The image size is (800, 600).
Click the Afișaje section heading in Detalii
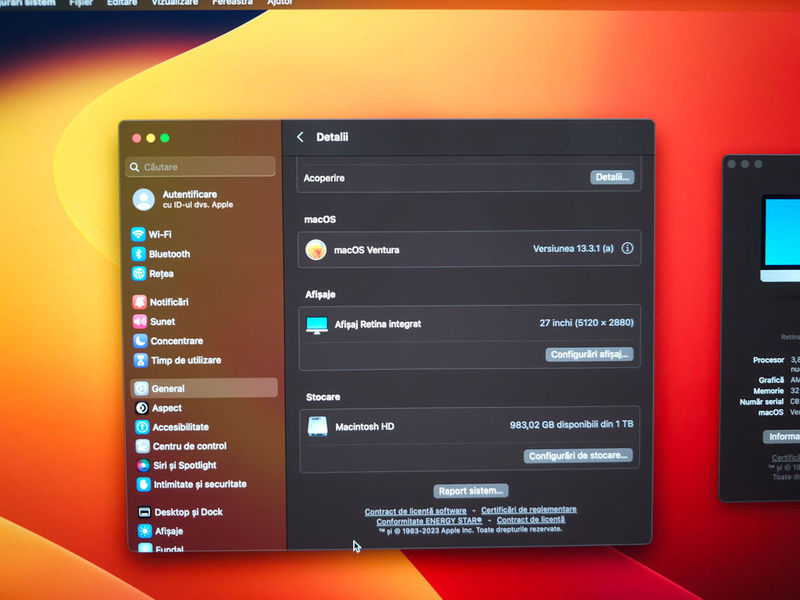click(320, 294)
